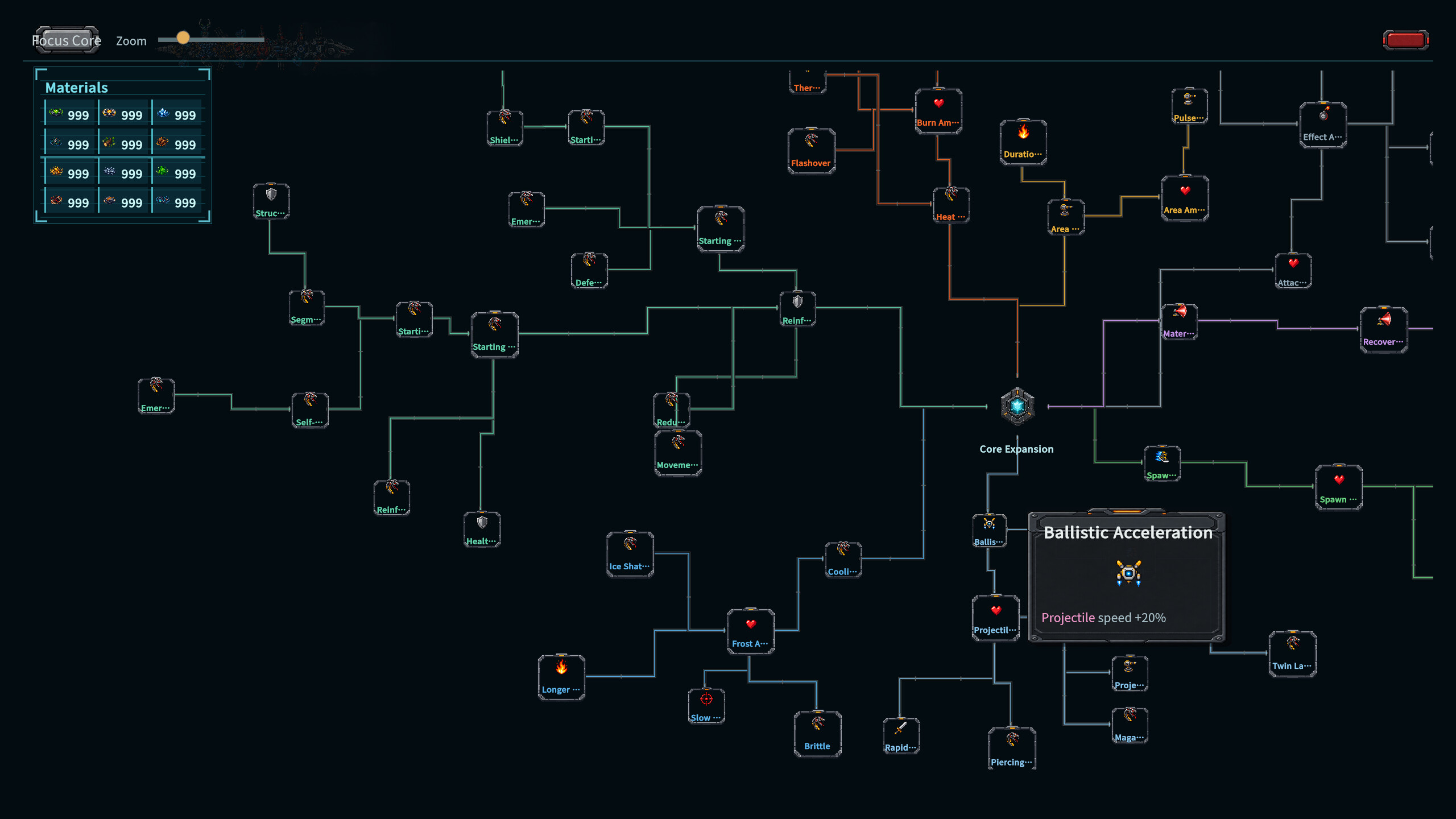Click the Pulse… turret node
This screenshot has height=819, width=1456.
pyautogui.click(x=1189, y=106)
